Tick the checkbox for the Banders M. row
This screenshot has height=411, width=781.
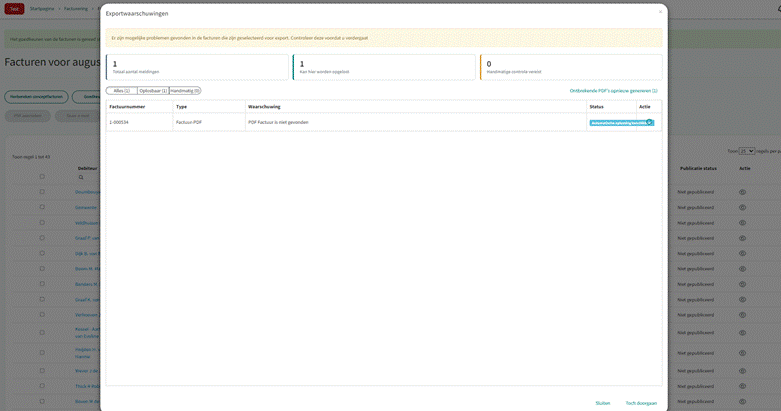42,283
